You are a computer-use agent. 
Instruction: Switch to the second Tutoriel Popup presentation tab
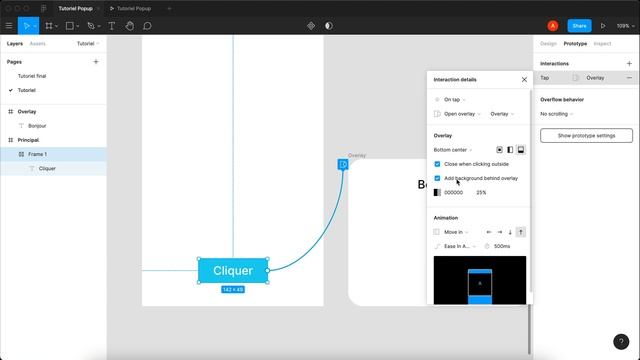click(134, 8)
